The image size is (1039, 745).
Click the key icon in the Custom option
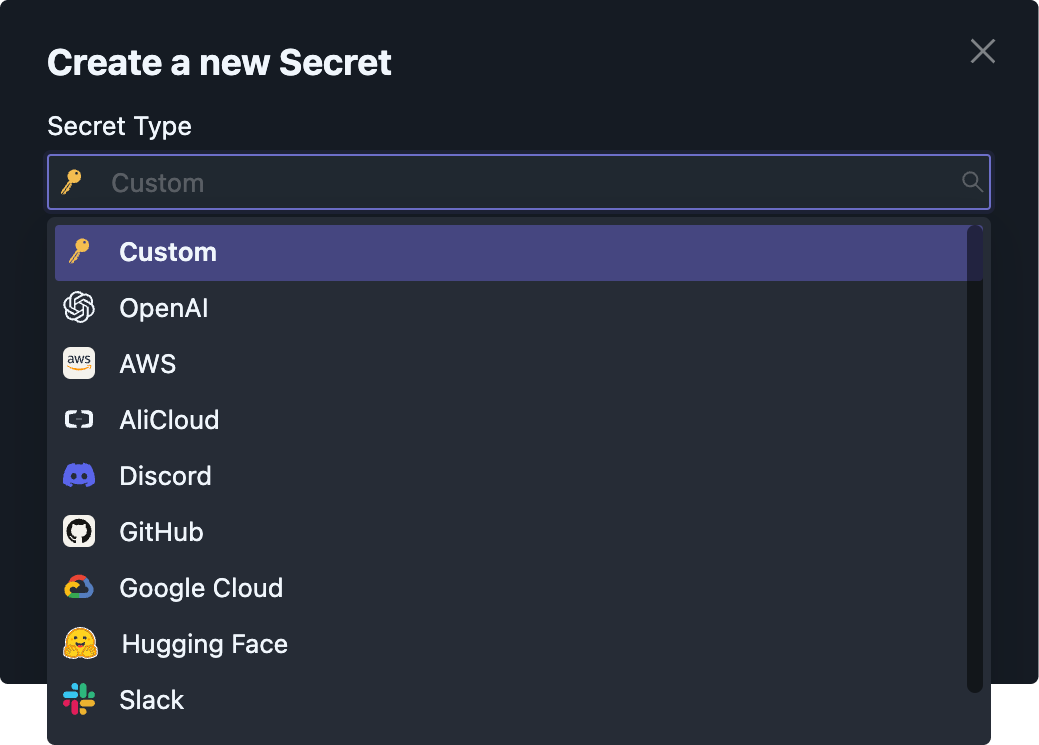(x=79, y=252)
